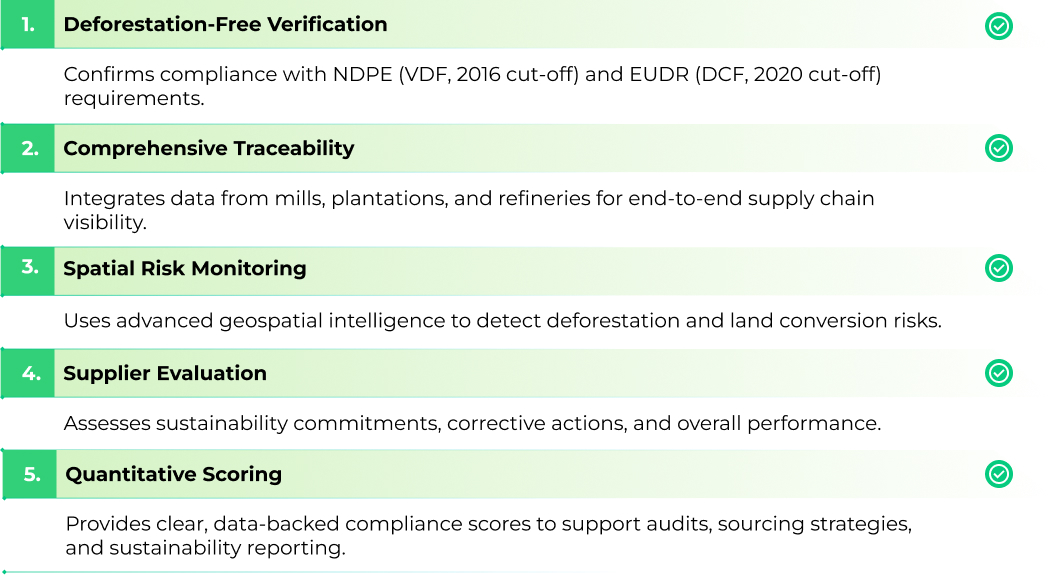
Task: Click the checkmark icon beside Supplier Evaluation
Action: 998,373
